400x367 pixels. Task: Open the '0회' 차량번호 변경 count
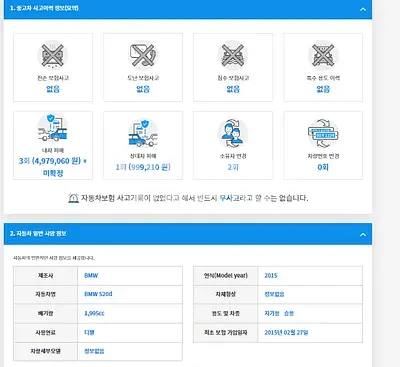(x=323, y=167)
